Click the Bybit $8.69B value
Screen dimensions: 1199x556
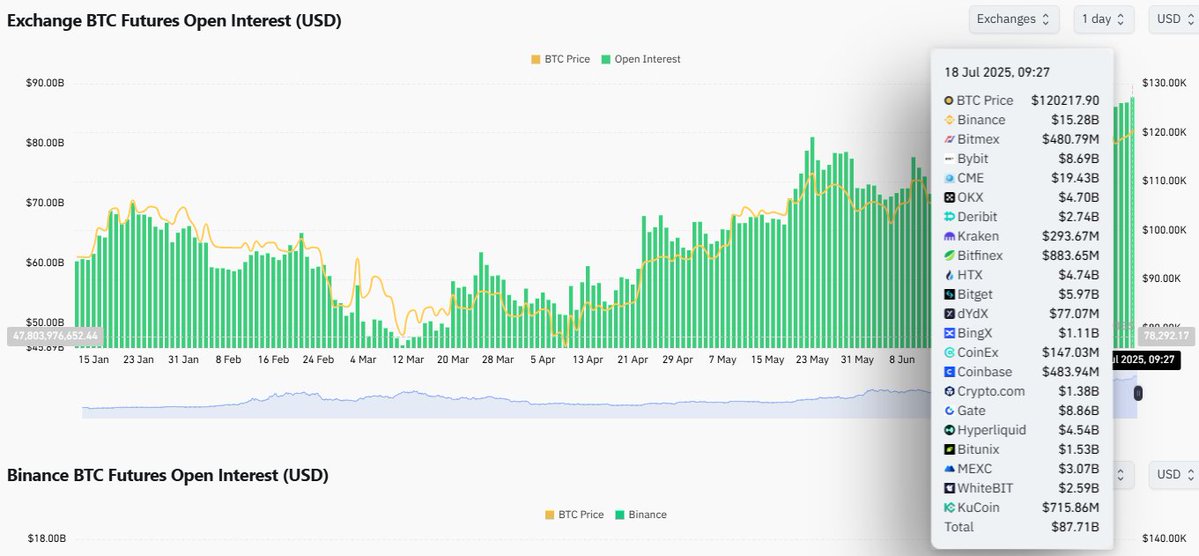pos(1078,158)
